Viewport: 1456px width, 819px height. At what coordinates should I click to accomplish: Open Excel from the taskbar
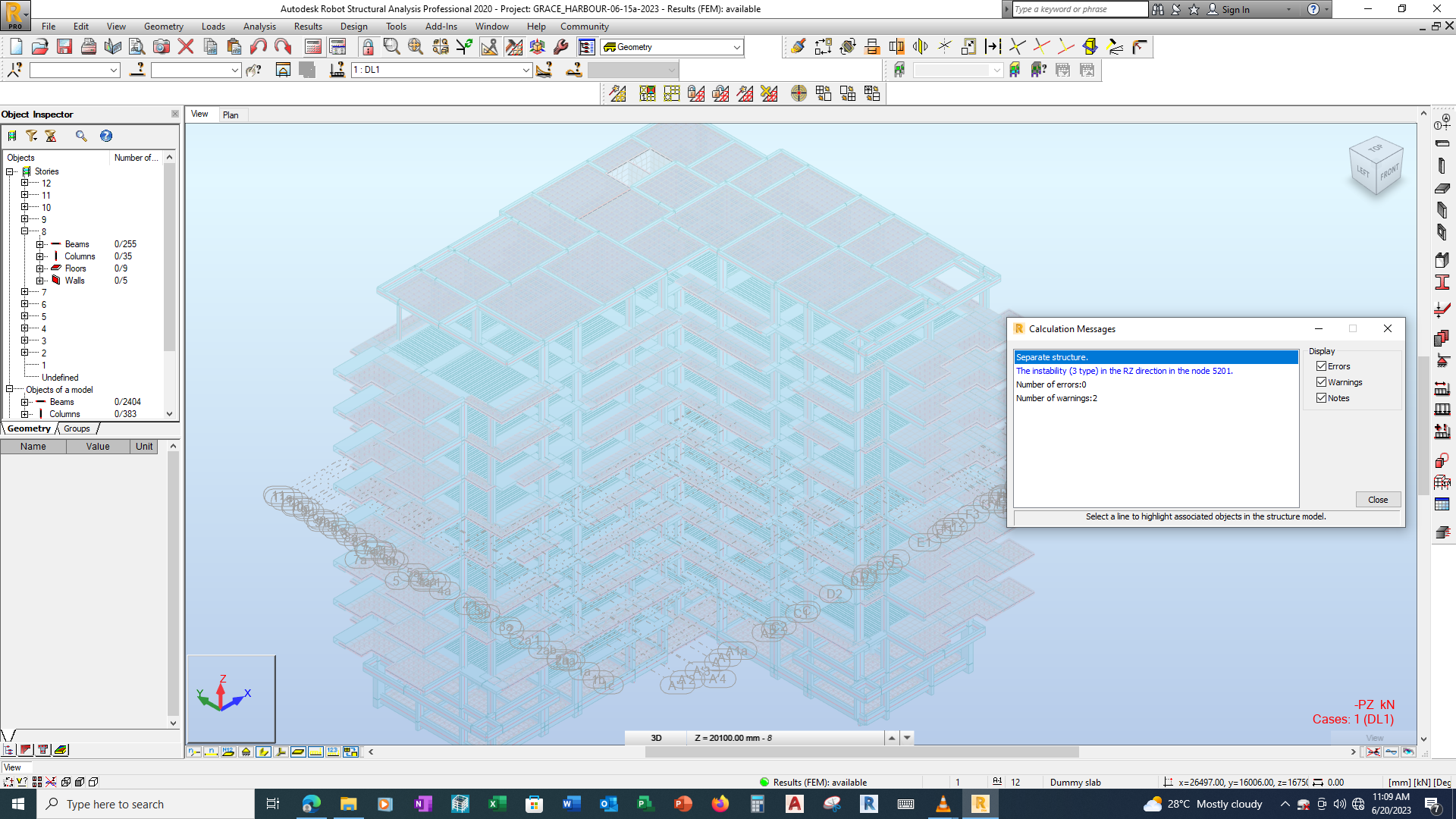point(497,804)
